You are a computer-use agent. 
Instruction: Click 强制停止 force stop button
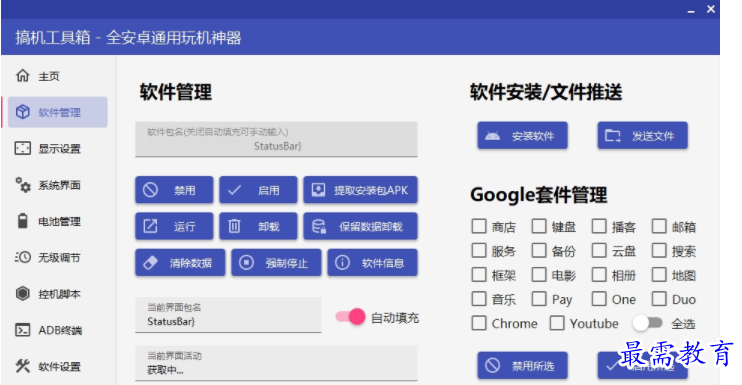point(276,262)
